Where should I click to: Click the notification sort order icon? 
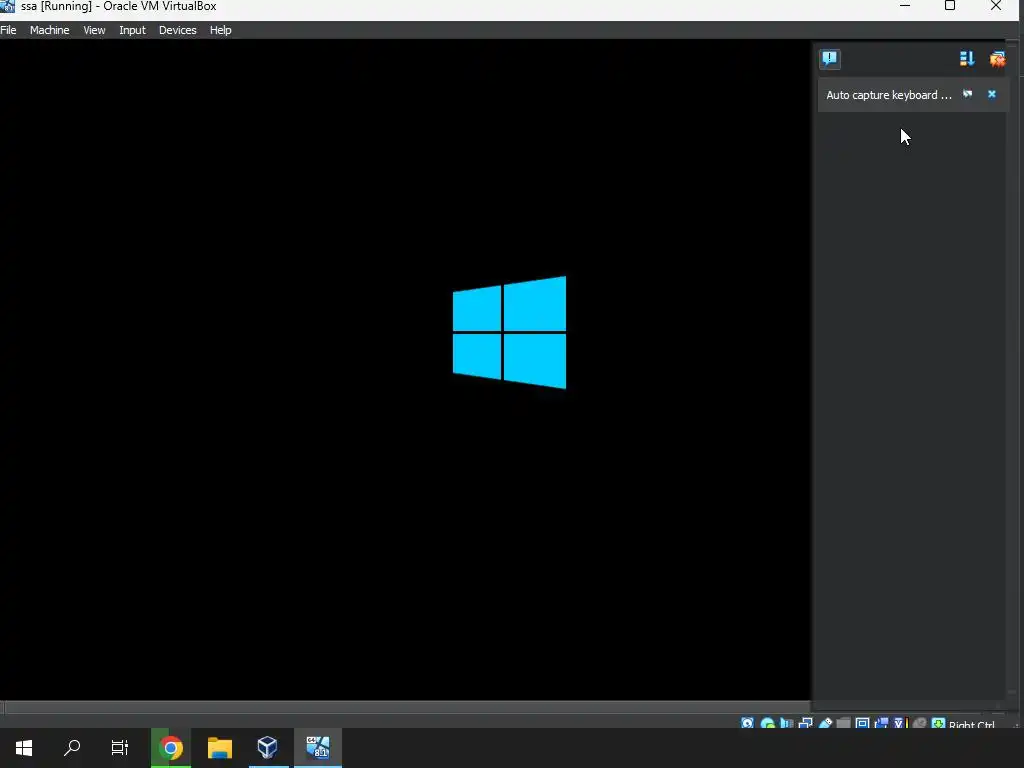pyautogui.click(x=967, y=59)
